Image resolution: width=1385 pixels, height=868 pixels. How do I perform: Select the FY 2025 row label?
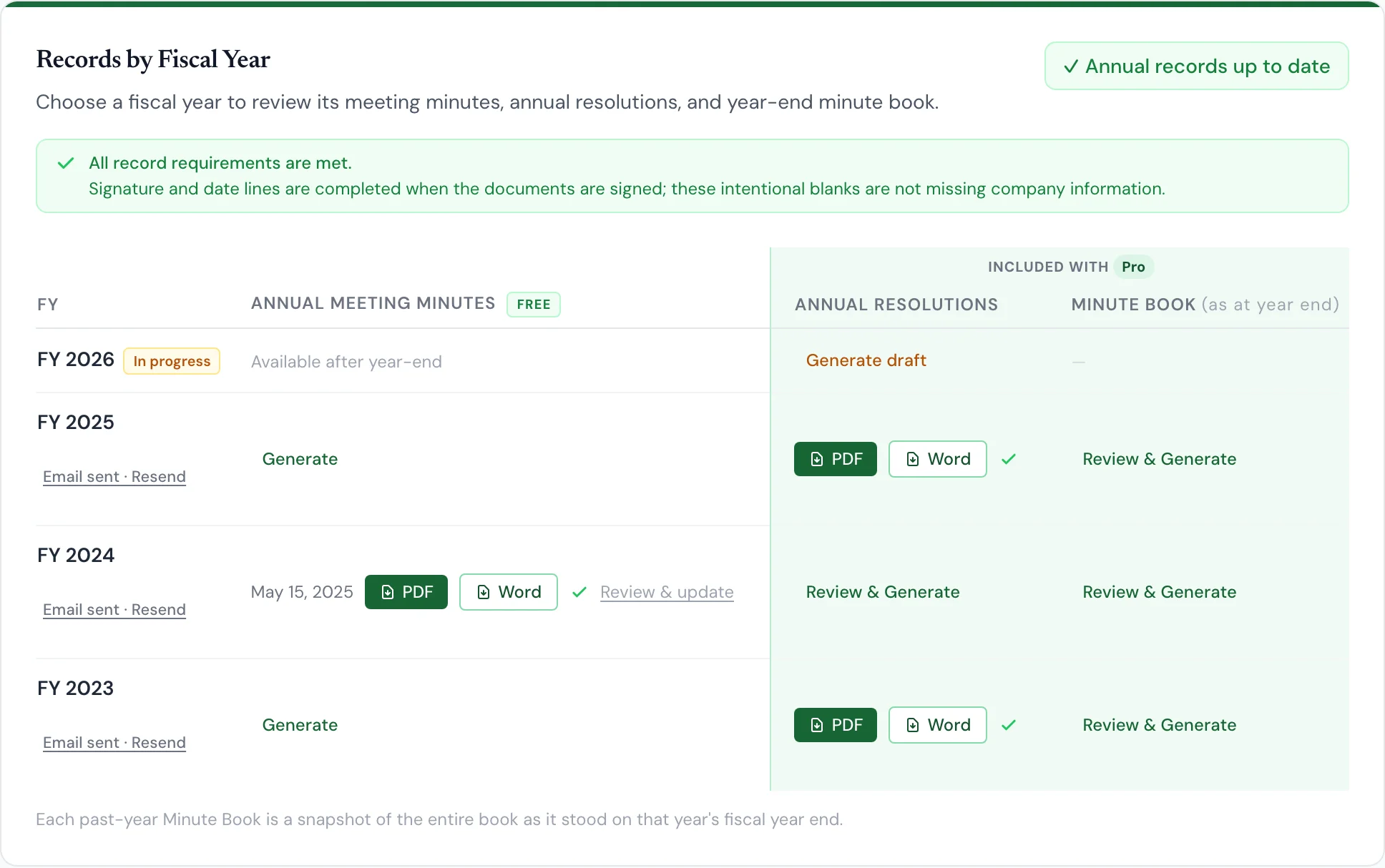click(x=76, y=423)
